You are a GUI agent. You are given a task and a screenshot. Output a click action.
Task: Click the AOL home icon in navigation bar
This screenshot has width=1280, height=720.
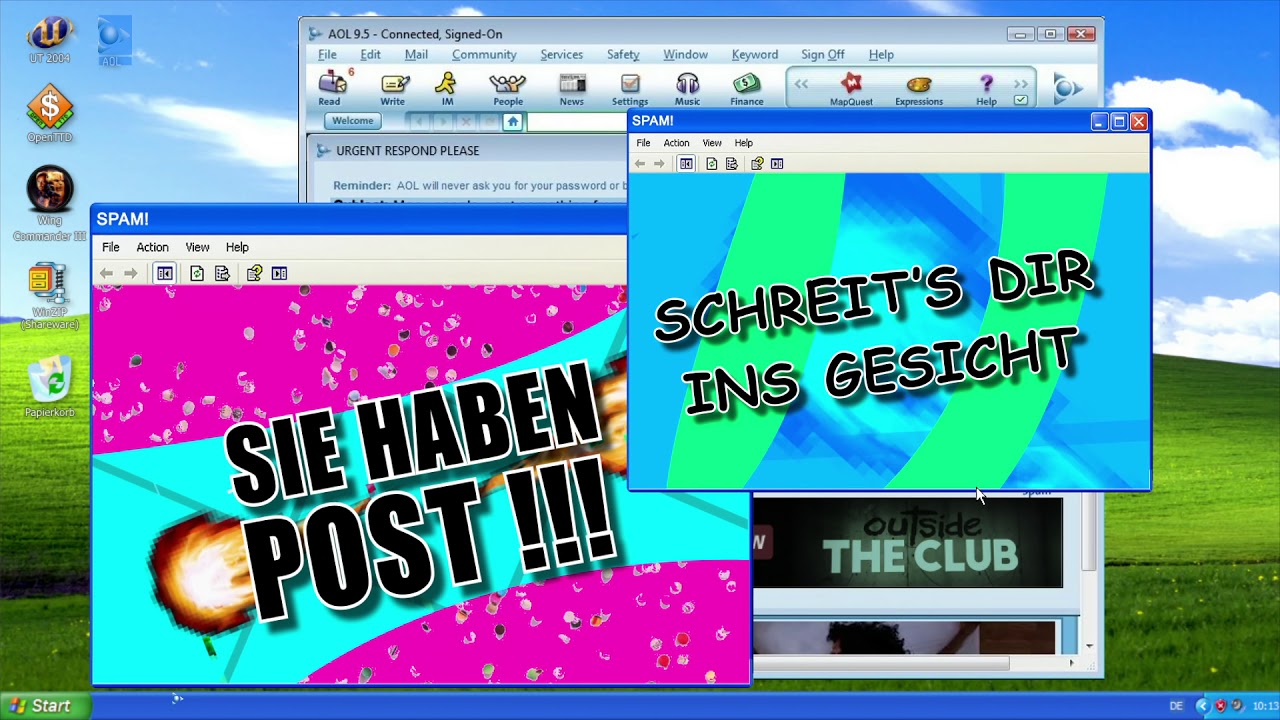(x=513, y=122)
